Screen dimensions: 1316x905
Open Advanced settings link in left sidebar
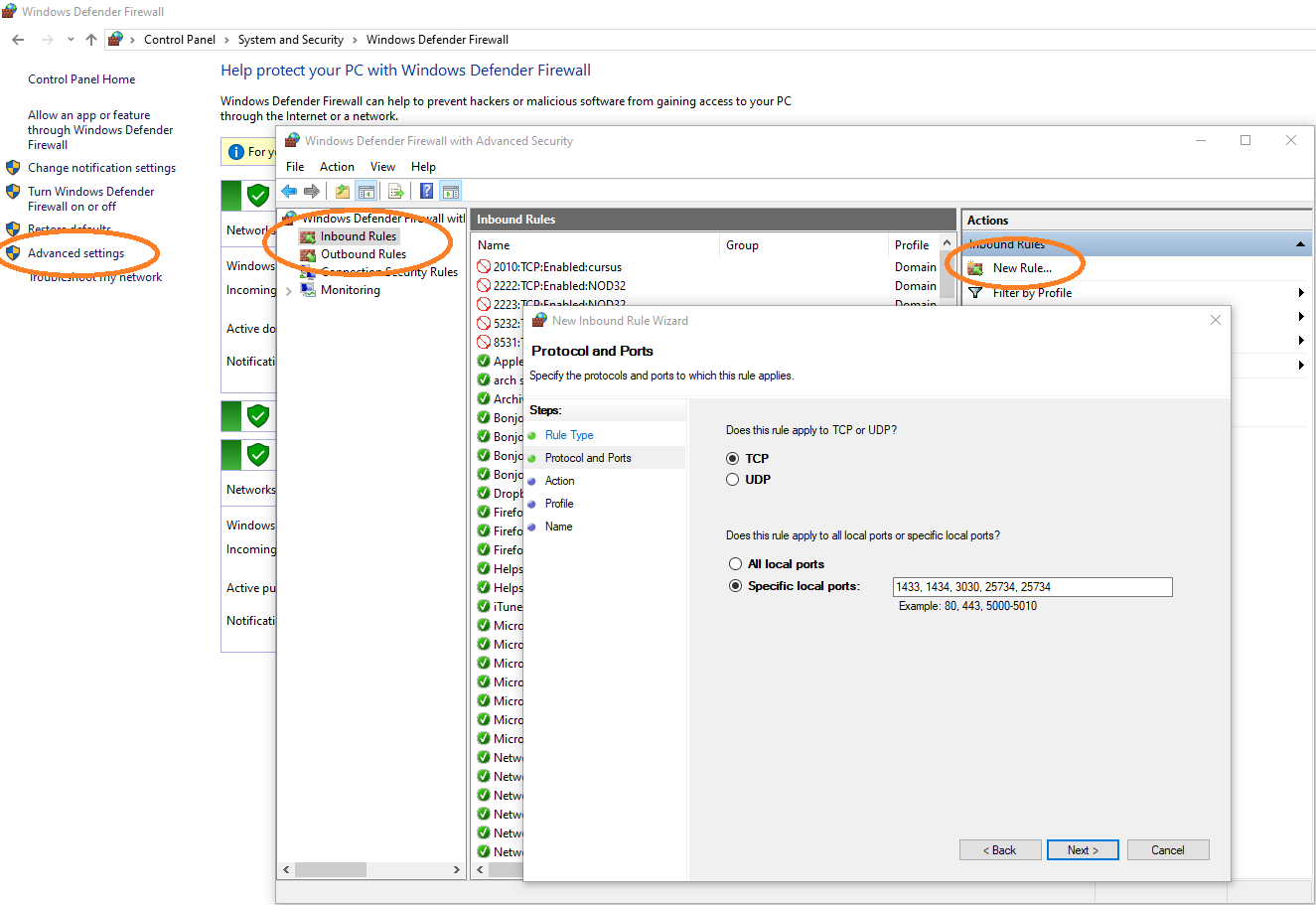75,253
